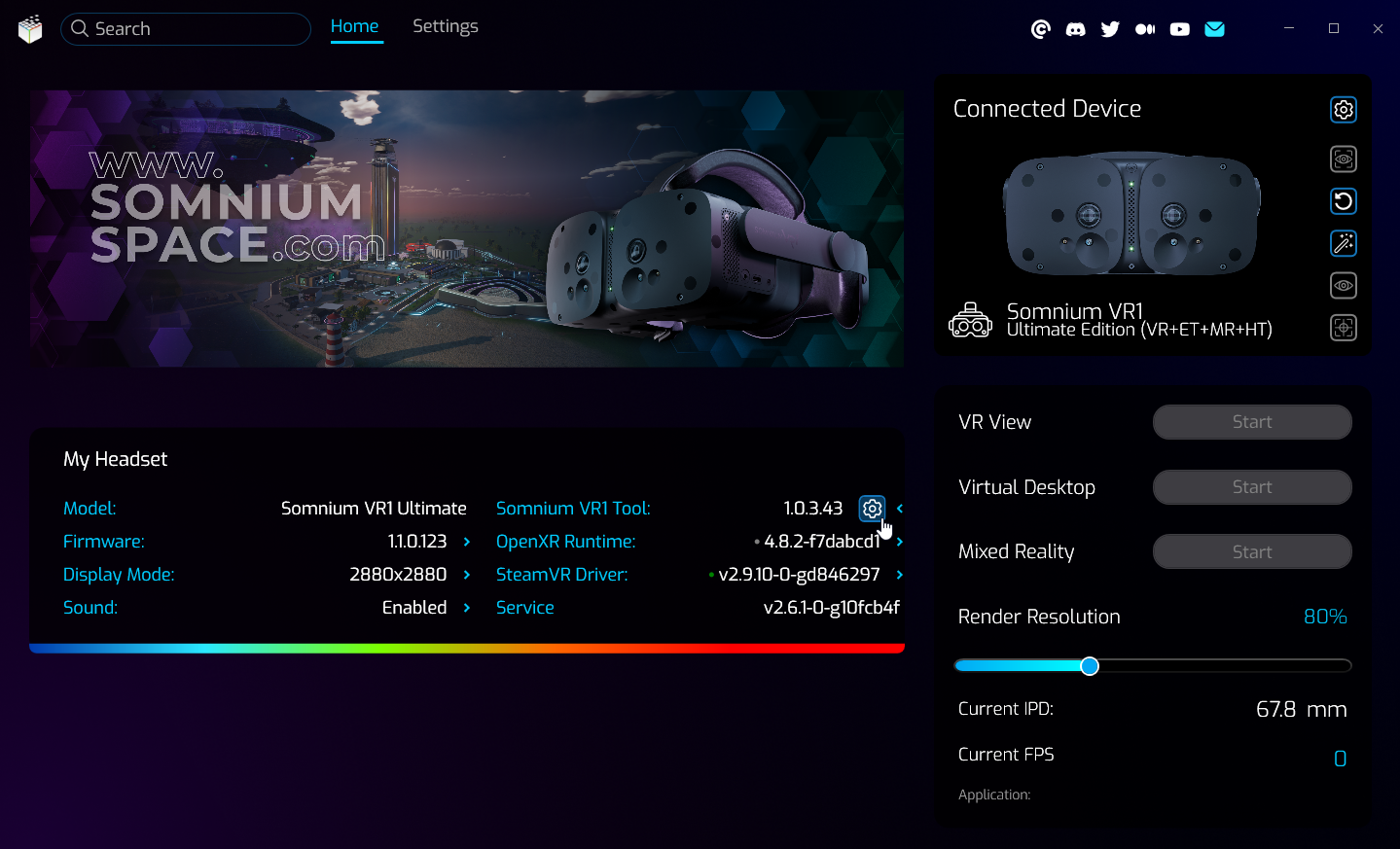Screen dimensions: 1400x849
Task: Click the Somnium Space banner image
Action: click(x=467, y=229)
